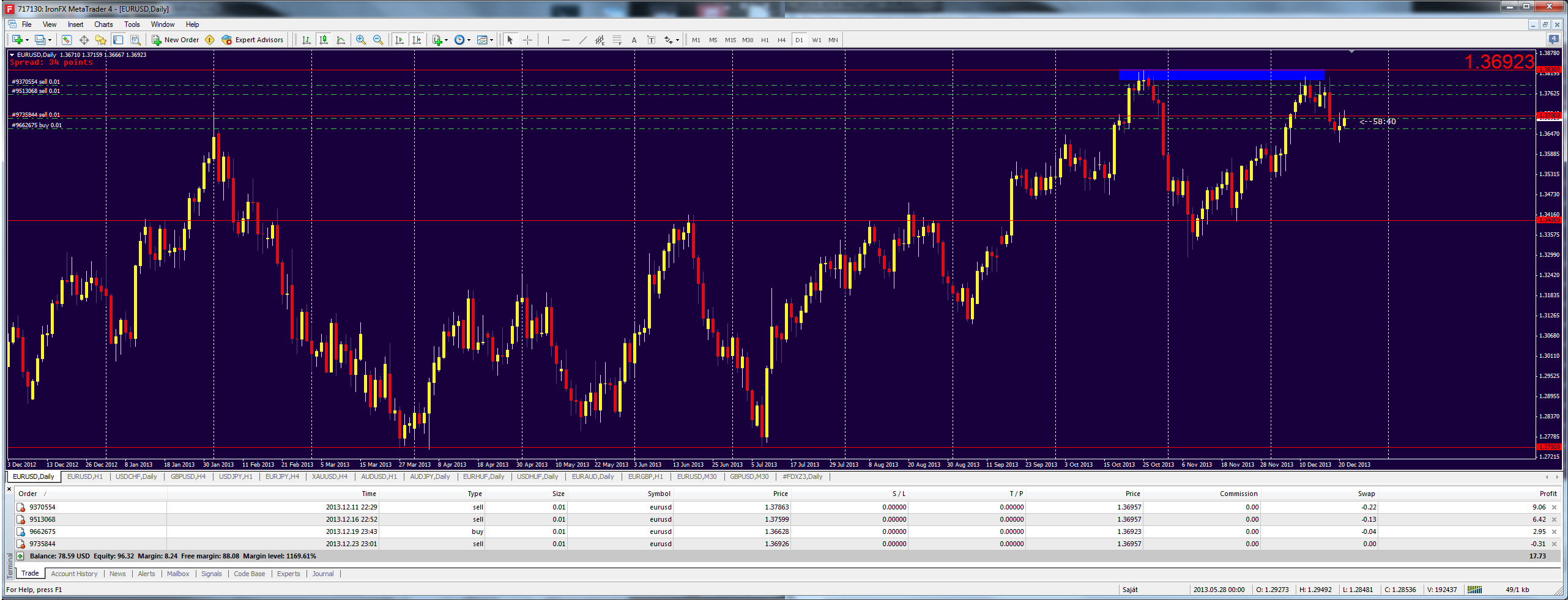Open the USDJPY,H1 chart tab
The width and height of the screenshot is (1568, 600).
[236, 476]
